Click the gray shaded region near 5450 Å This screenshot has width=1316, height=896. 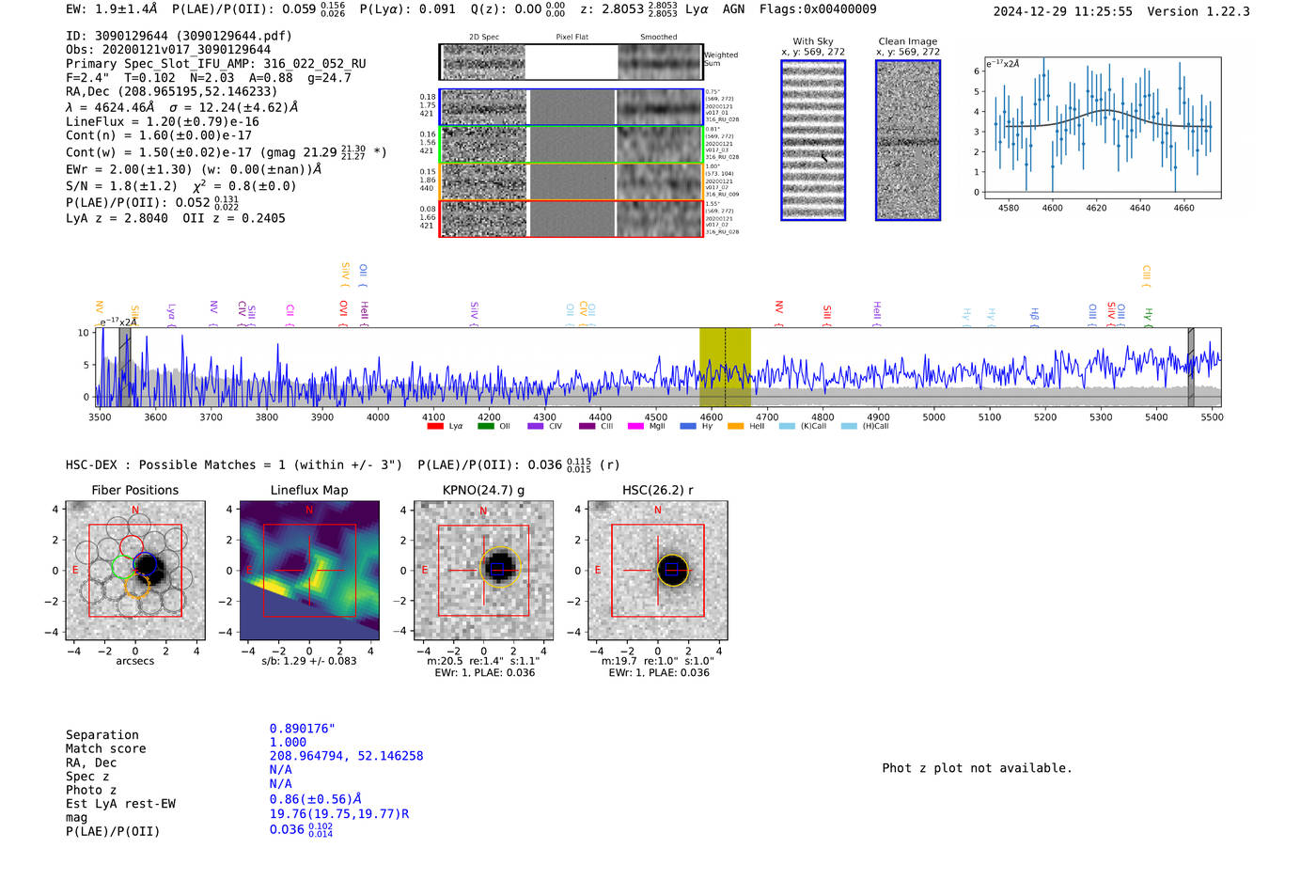(x=1191, y=367)
